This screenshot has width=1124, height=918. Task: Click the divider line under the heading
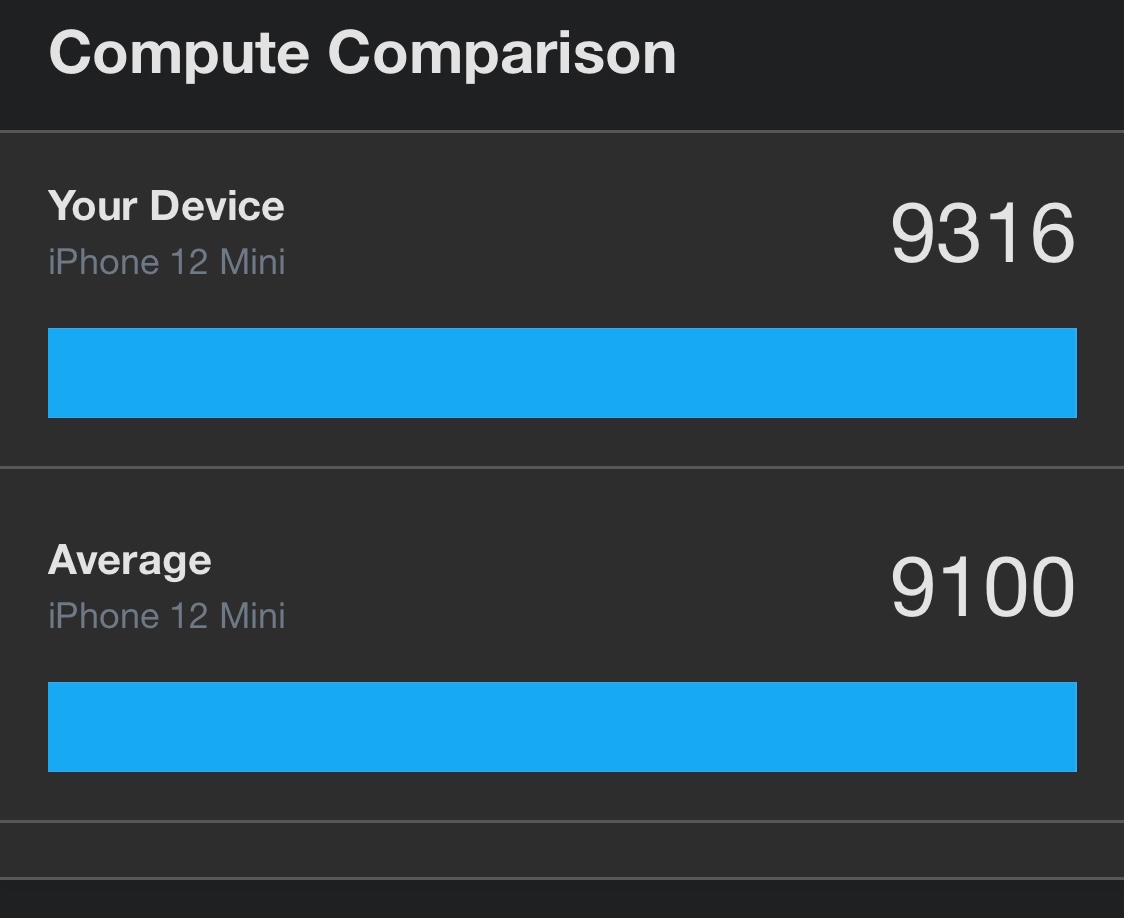point(562,131)
